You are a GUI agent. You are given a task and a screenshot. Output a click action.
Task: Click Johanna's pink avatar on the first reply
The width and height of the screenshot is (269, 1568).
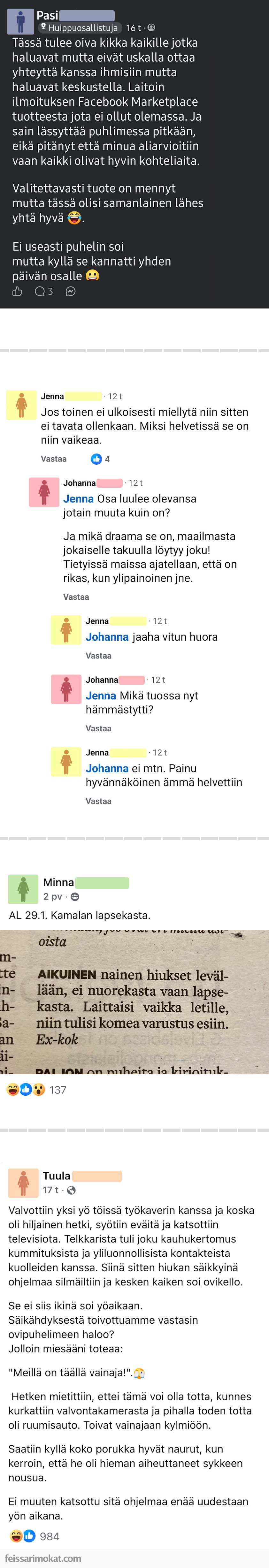tap(44, 492)
